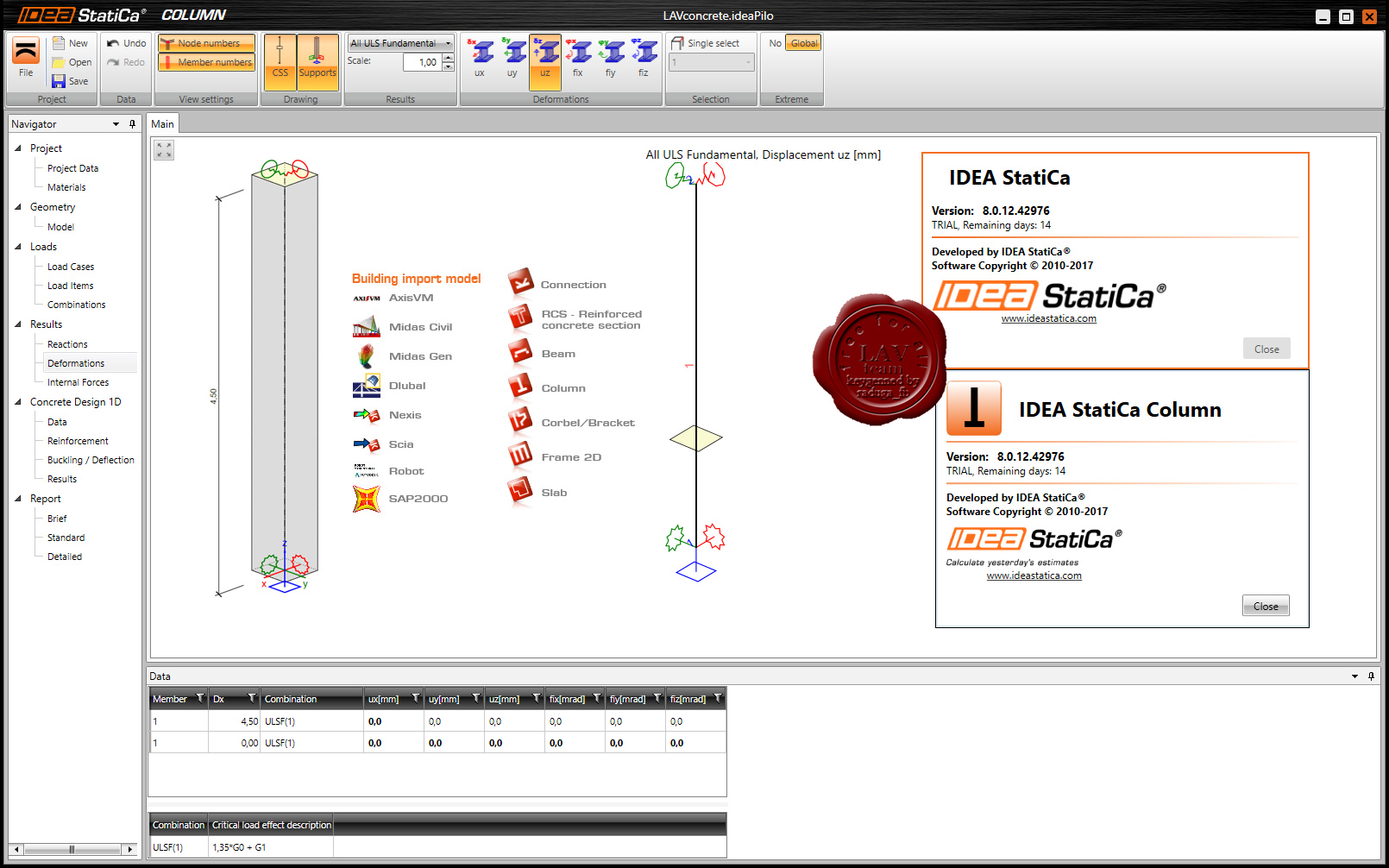1389x868 pixels.
Task: Click the Scale value field
Action: [x=422, y=62]
